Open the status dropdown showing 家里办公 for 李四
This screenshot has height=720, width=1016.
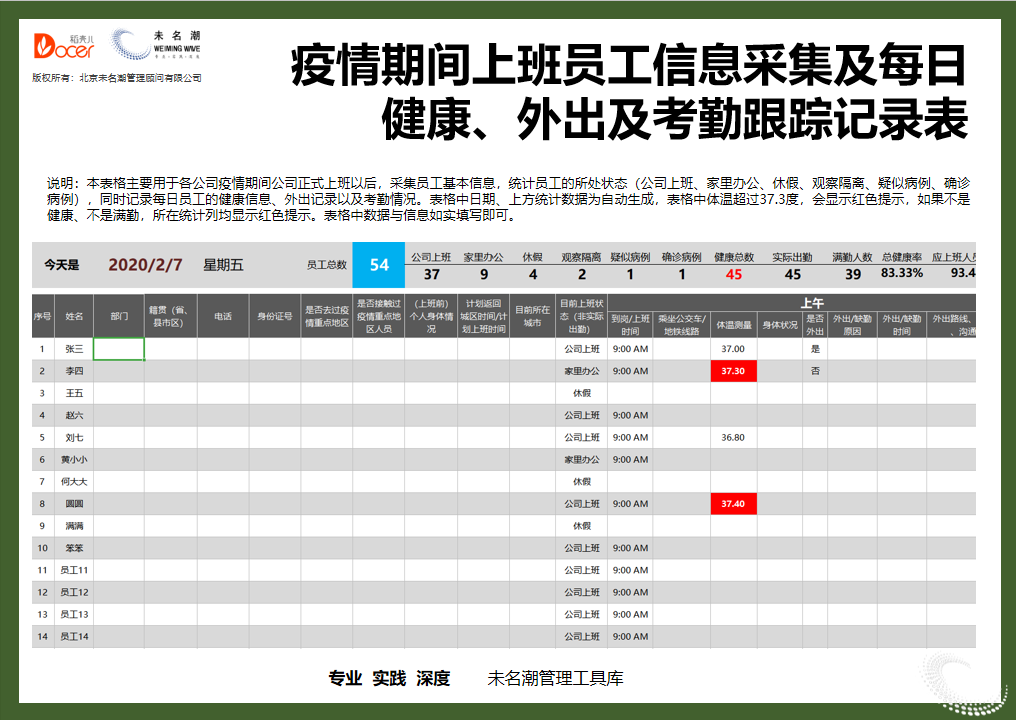[582, 370]
